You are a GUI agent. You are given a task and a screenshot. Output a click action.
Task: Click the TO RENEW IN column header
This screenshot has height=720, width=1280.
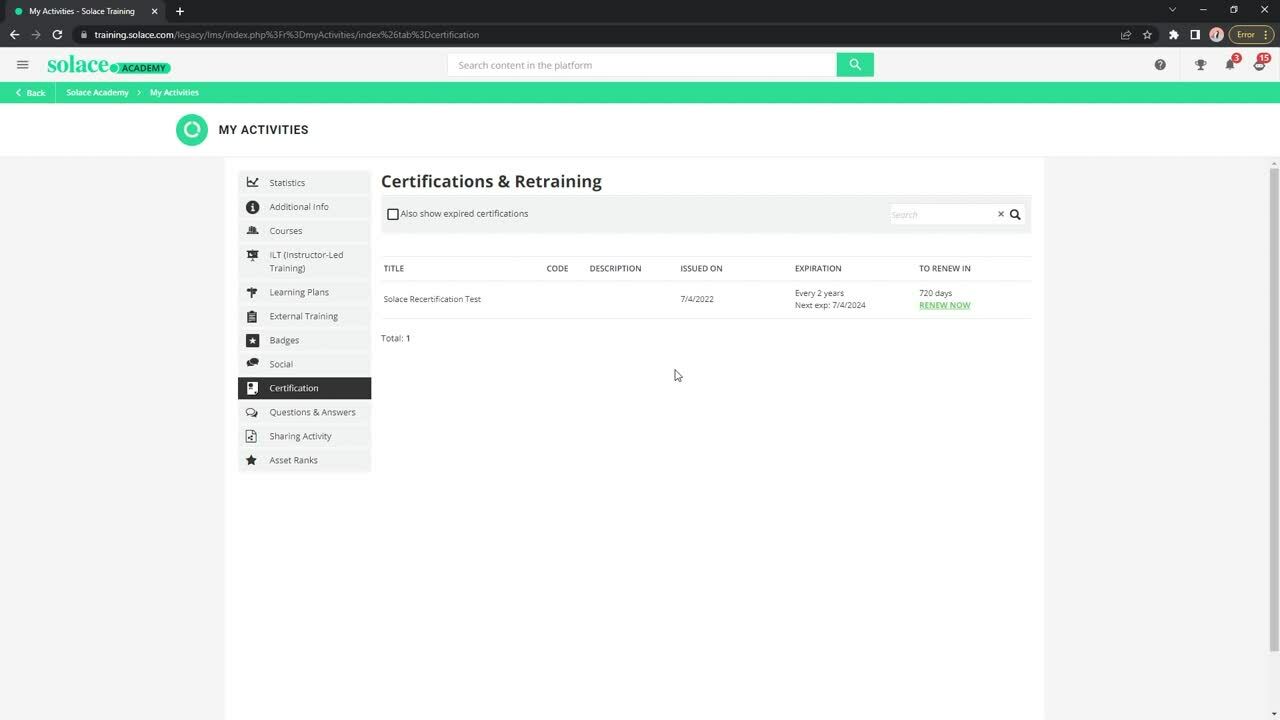pos(945,268)
